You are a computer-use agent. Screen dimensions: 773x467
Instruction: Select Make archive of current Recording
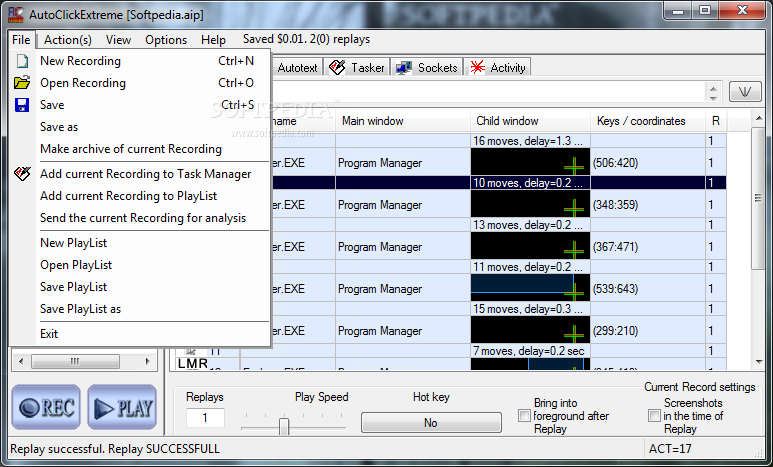coord(140,149)
